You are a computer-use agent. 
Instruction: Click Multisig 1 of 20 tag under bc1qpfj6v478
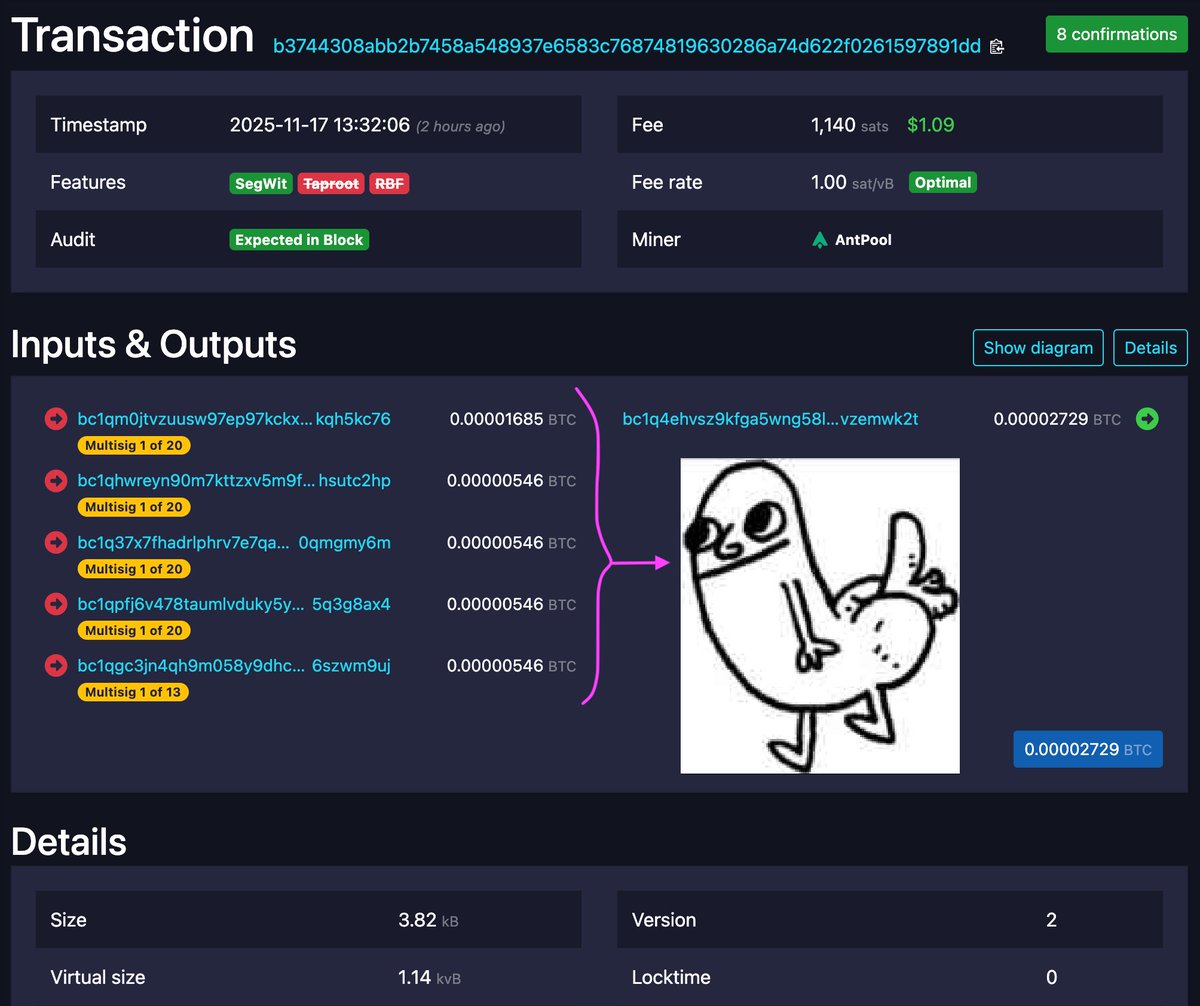[x=133, y=631]
